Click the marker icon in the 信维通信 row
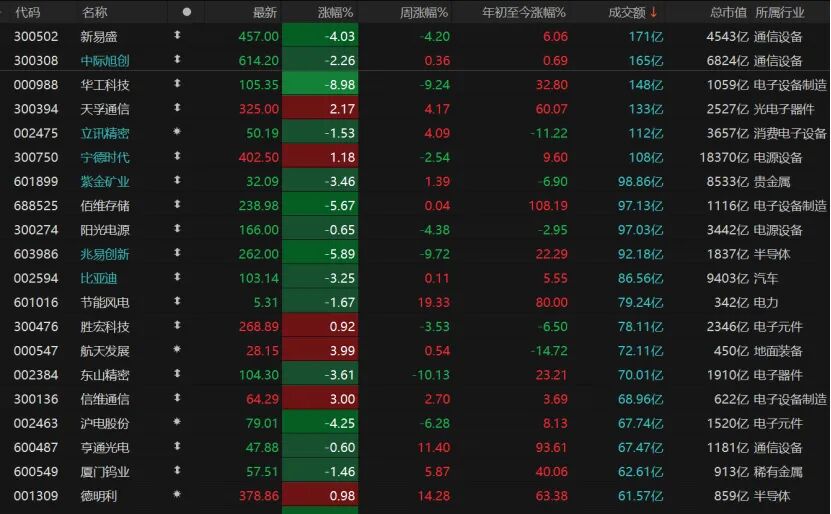The height and width of the screenshot is (514, 831). pyautogui.click(x=178, y=398)
